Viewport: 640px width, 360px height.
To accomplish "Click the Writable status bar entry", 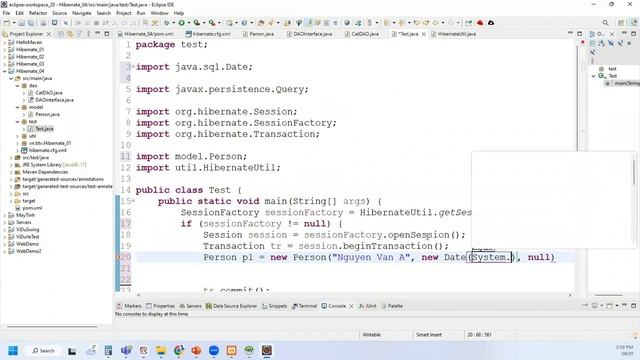I will pos(371,335).
